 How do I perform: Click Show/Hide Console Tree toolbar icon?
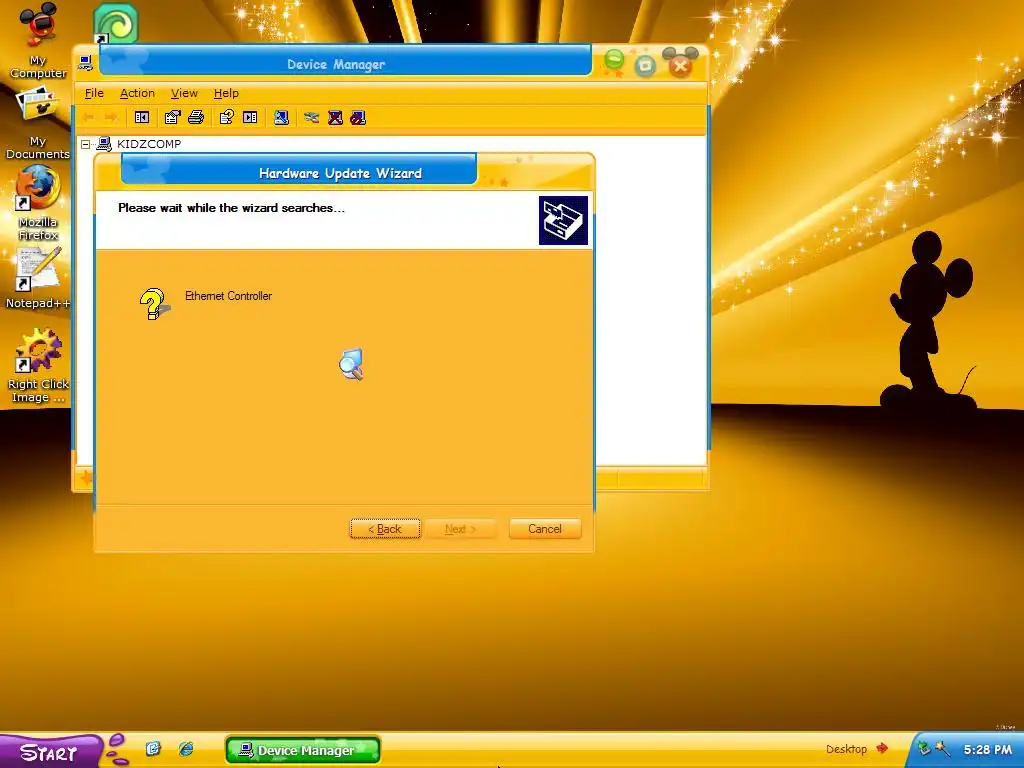point(142,118)
